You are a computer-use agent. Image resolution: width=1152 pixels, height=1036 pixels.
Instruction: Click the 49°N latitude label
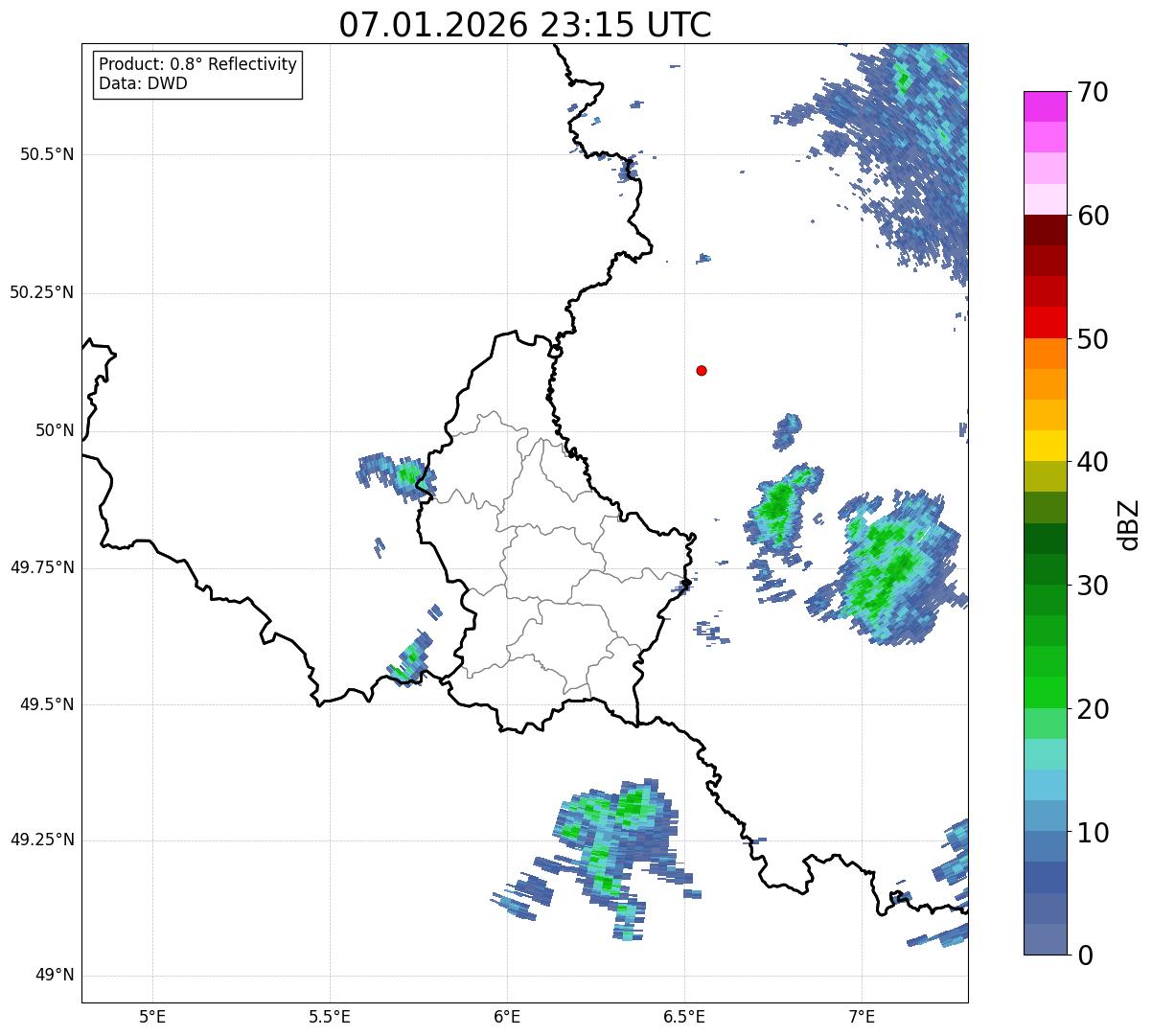[x=55, y=976]
